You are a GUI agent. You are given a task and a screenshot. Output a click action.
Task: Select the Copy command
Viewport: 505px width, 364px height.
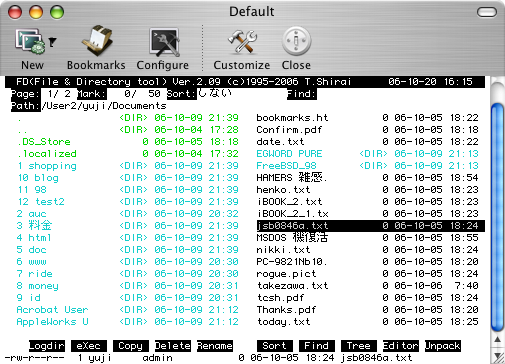tap(131, 346)
